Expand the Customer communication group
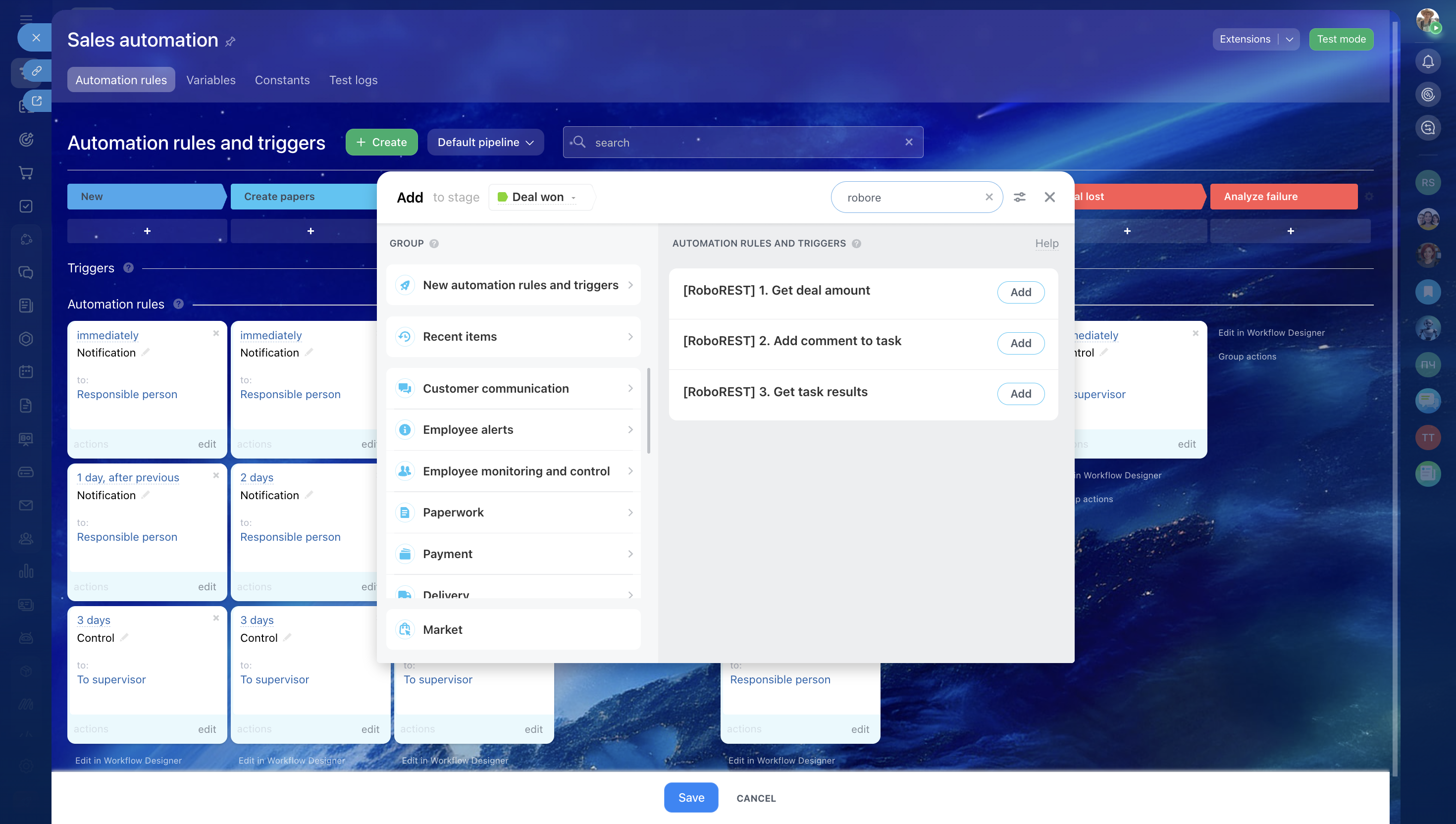Viewport: 1456px width, 824px height. [x=513, y=388]
